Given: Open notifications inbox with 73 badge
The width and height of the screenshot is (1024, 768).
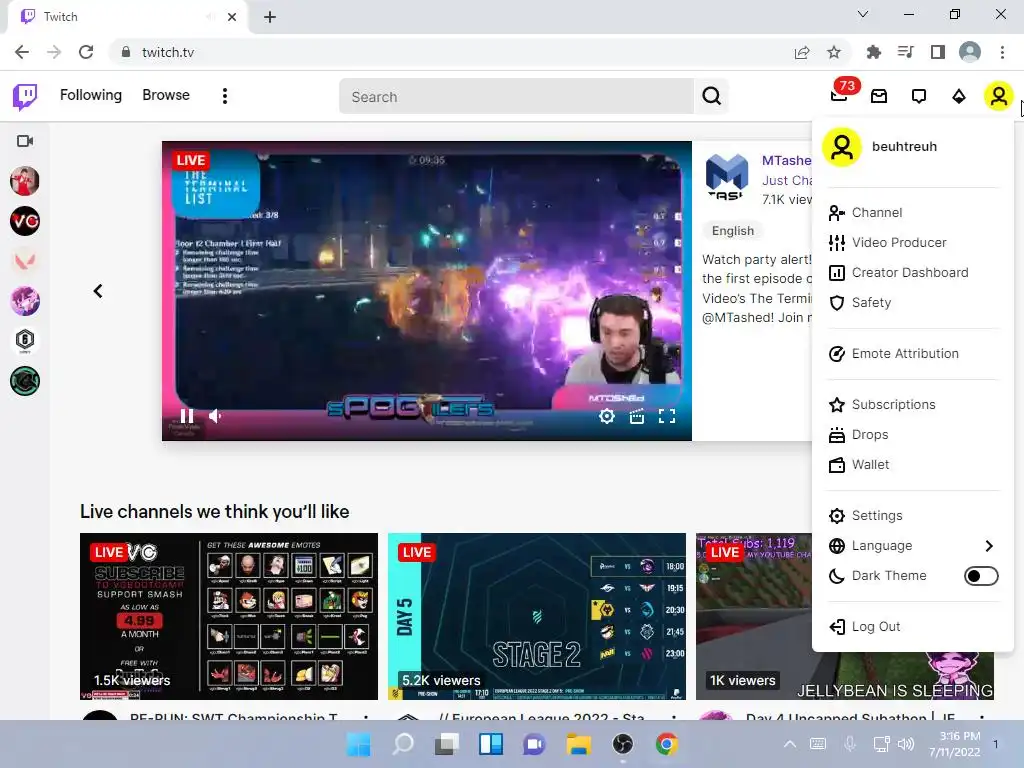Looking at the screenshot, I should coord(840,94).
